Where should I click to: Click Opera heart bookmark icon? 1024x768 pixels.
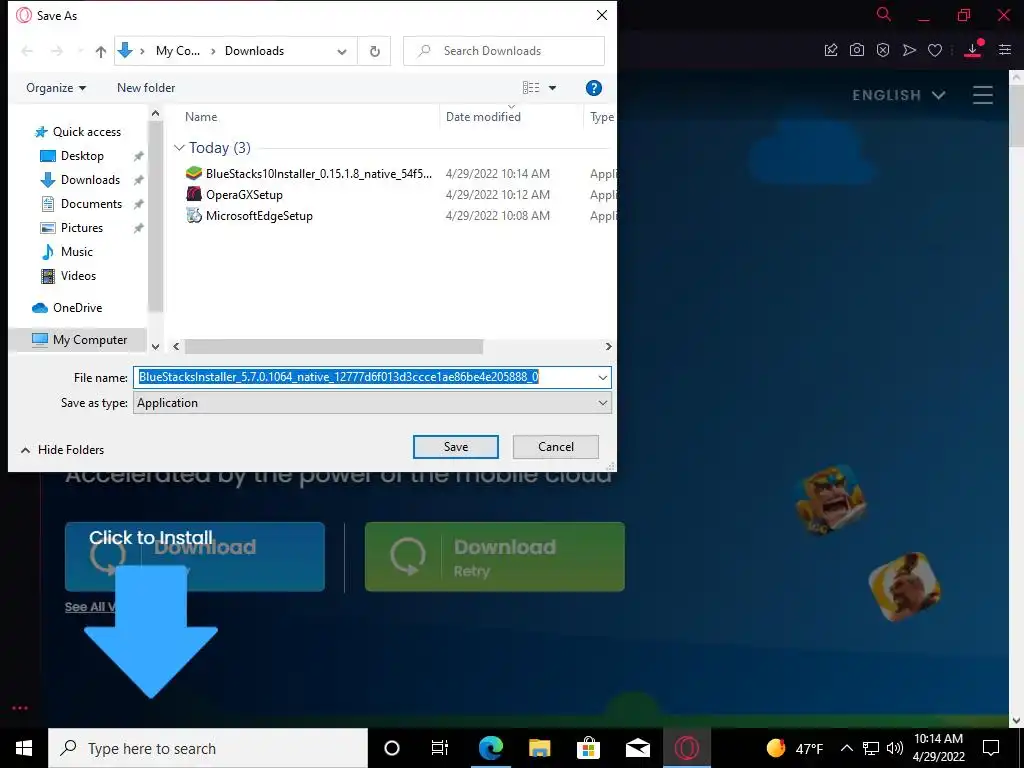pyautogui.click(x=935, y=50)
